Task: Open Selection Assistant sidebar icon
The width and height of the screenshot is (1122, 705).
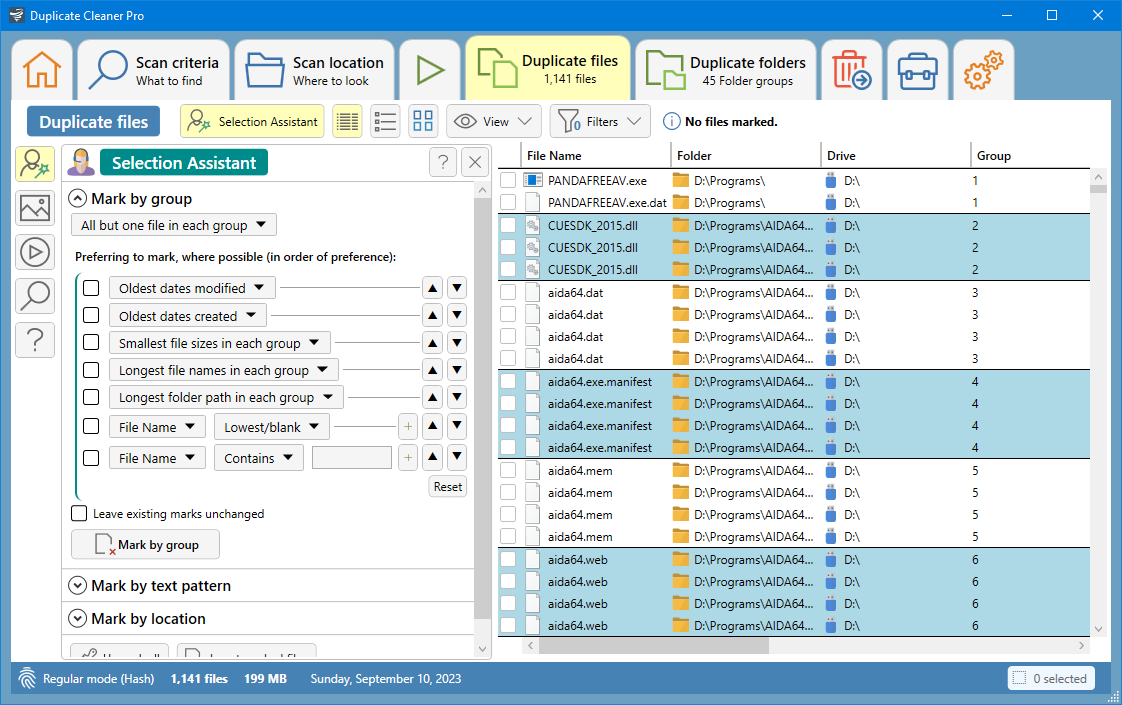Action: click(35, 164)
